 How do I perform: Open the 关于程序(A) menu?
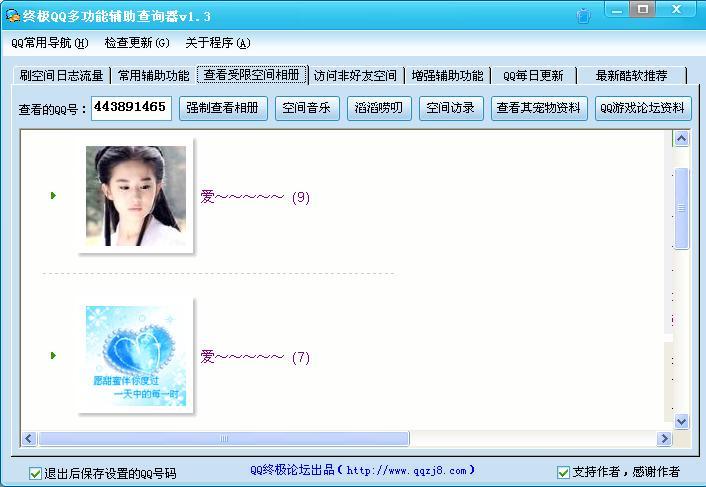[218, 43]
